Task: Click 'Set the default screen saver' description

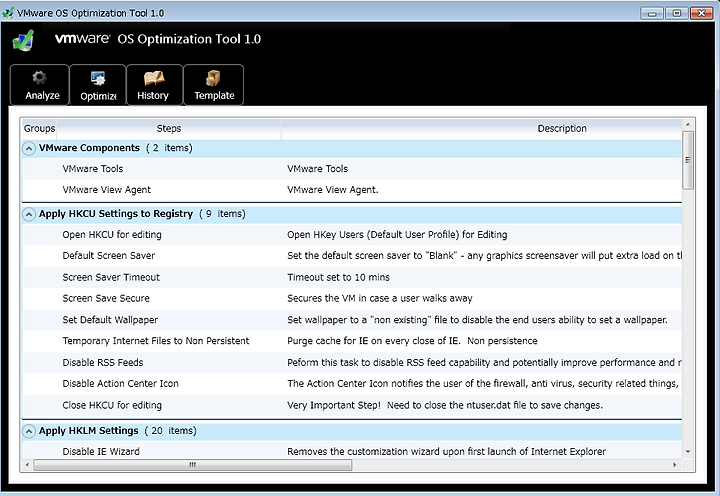Action: 484,256
